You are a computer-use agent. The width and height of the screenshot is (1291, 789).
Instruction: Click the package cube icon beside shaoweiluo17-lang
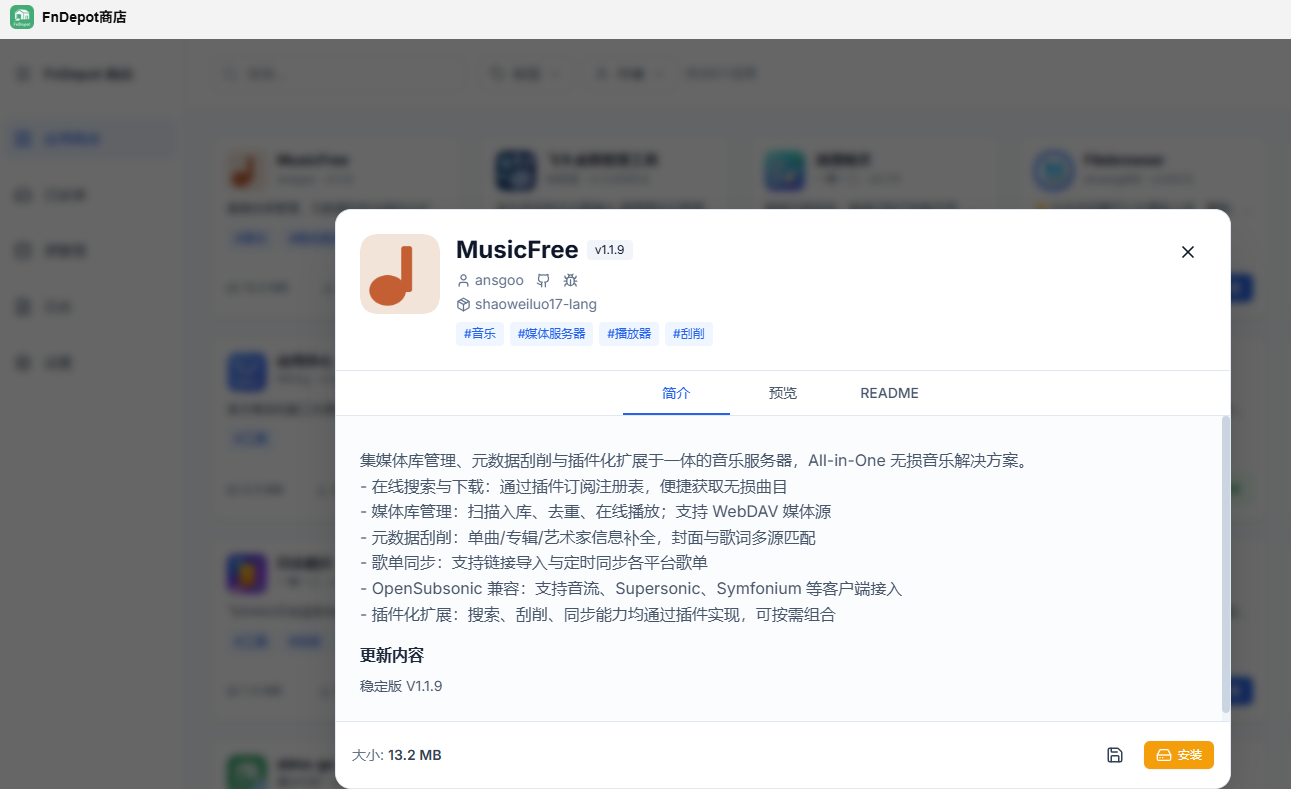coord(463,304)
